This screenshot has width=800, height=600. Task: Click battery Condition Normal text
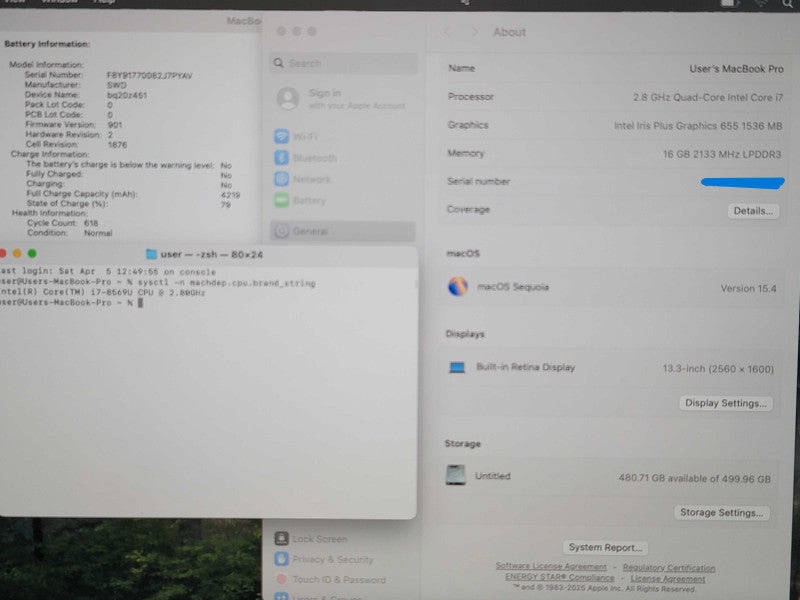point(98,233)
